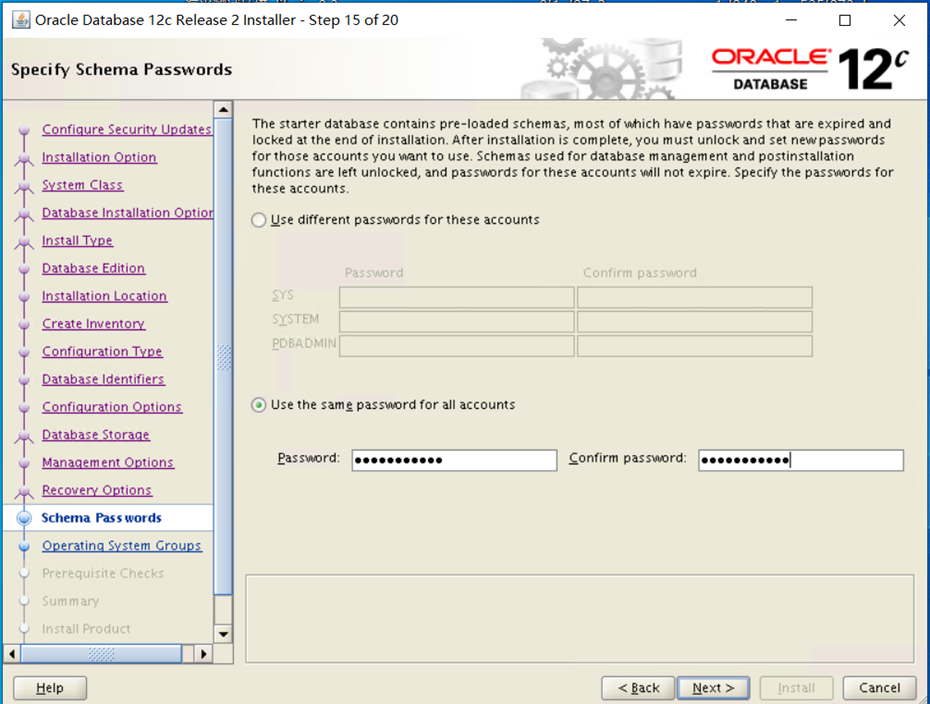930x704 pixels.
Task: Cancel the Oracle installation
Action: point(879,688)
